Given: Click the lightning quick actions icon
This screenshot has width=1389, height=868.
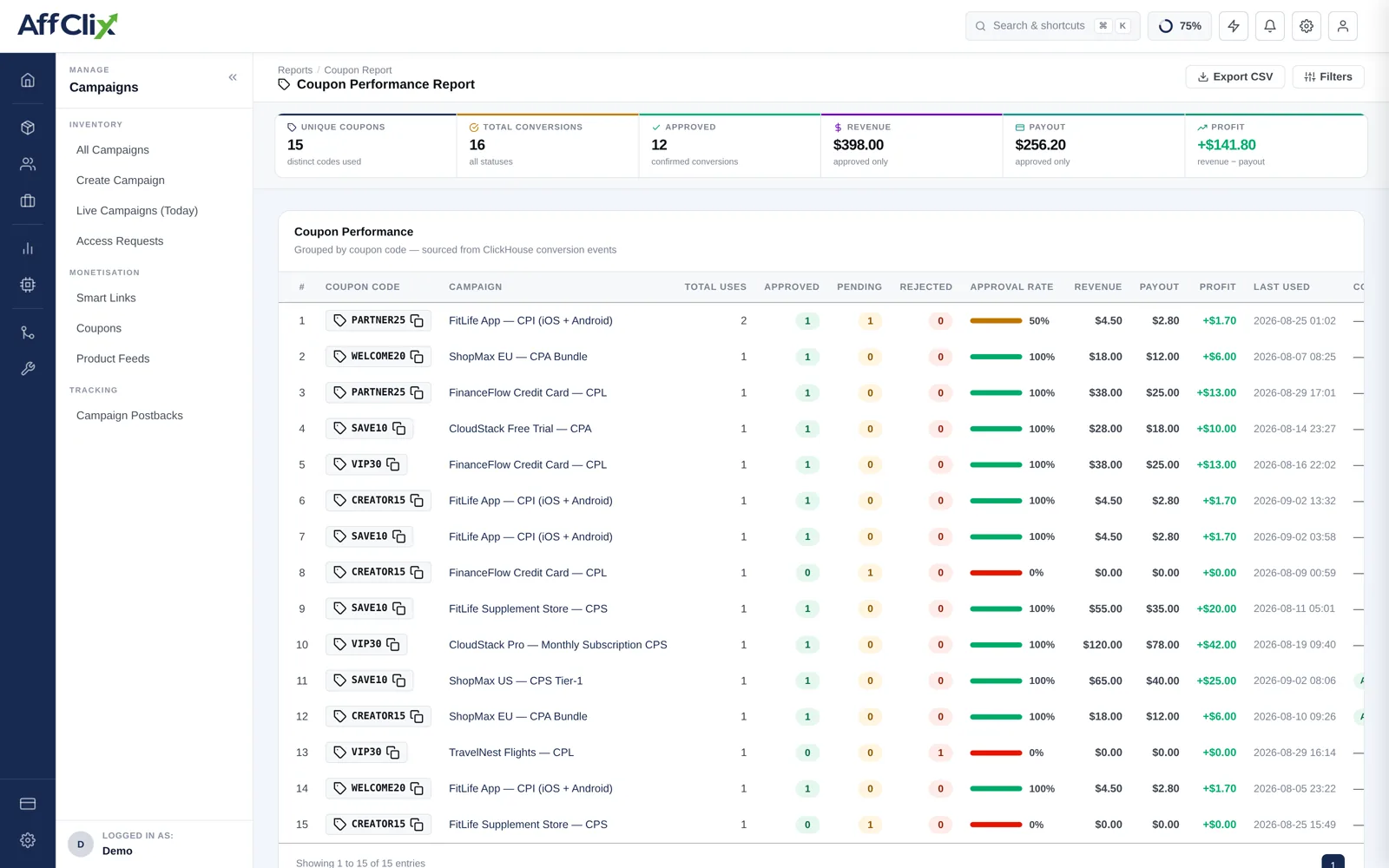Looking at the screenshot, I should pyautogui.click(x=1234, y=26).
